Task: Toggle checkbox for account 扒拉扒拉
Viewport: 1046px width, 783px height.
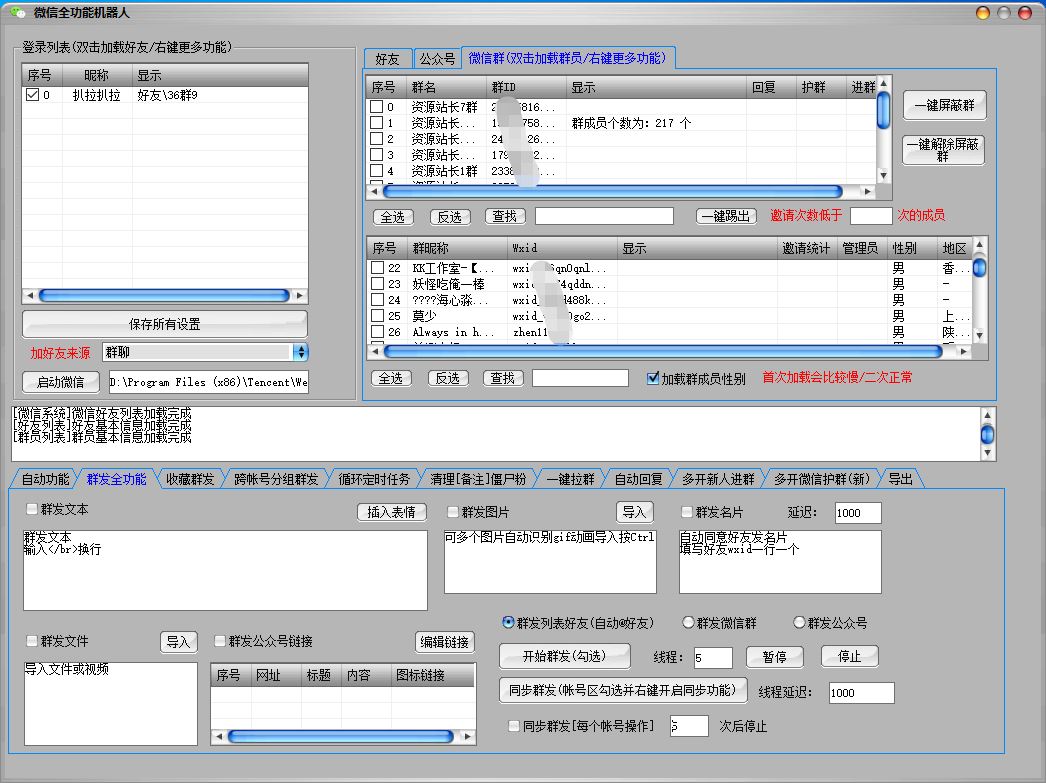Action: [32, 96]
